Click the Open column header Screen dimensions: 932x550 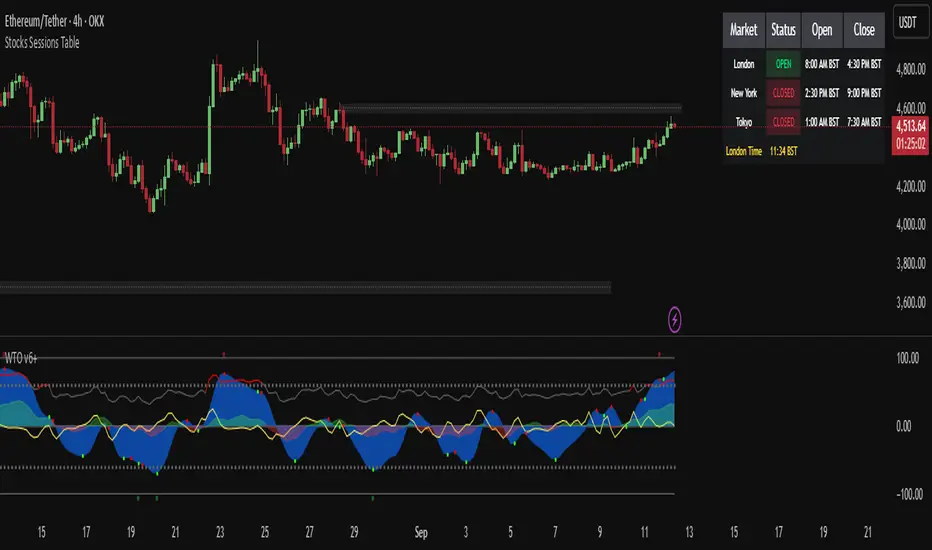pos(822,30)
